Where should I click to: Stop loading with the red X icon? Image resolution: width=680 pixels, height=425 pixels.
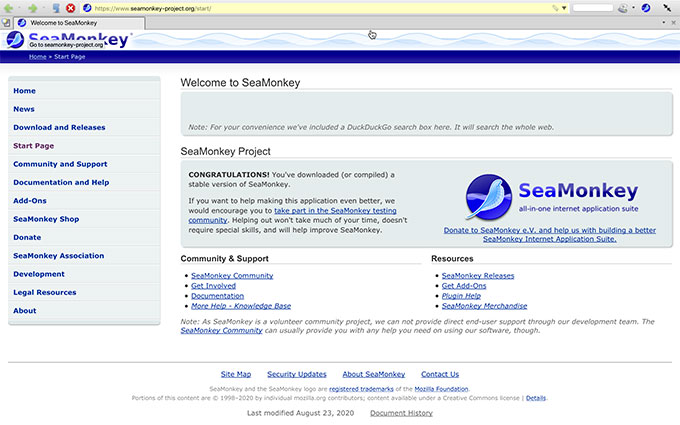coord(71,8)
